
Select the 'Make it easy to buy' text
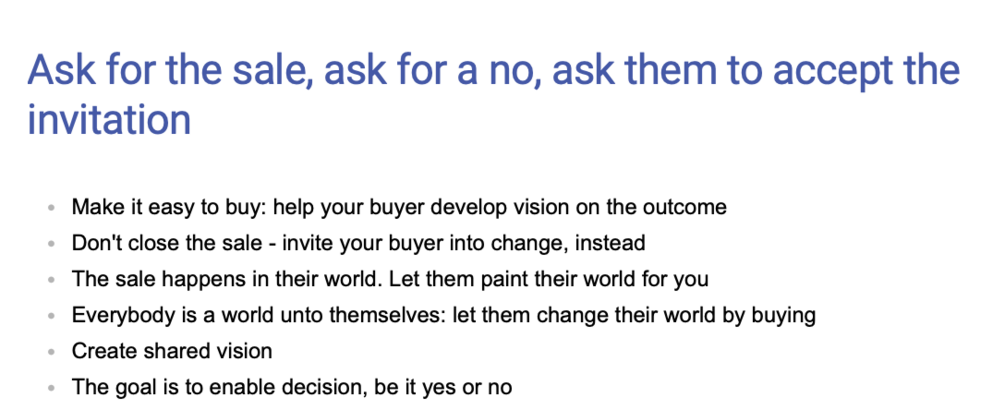point(167,208)
